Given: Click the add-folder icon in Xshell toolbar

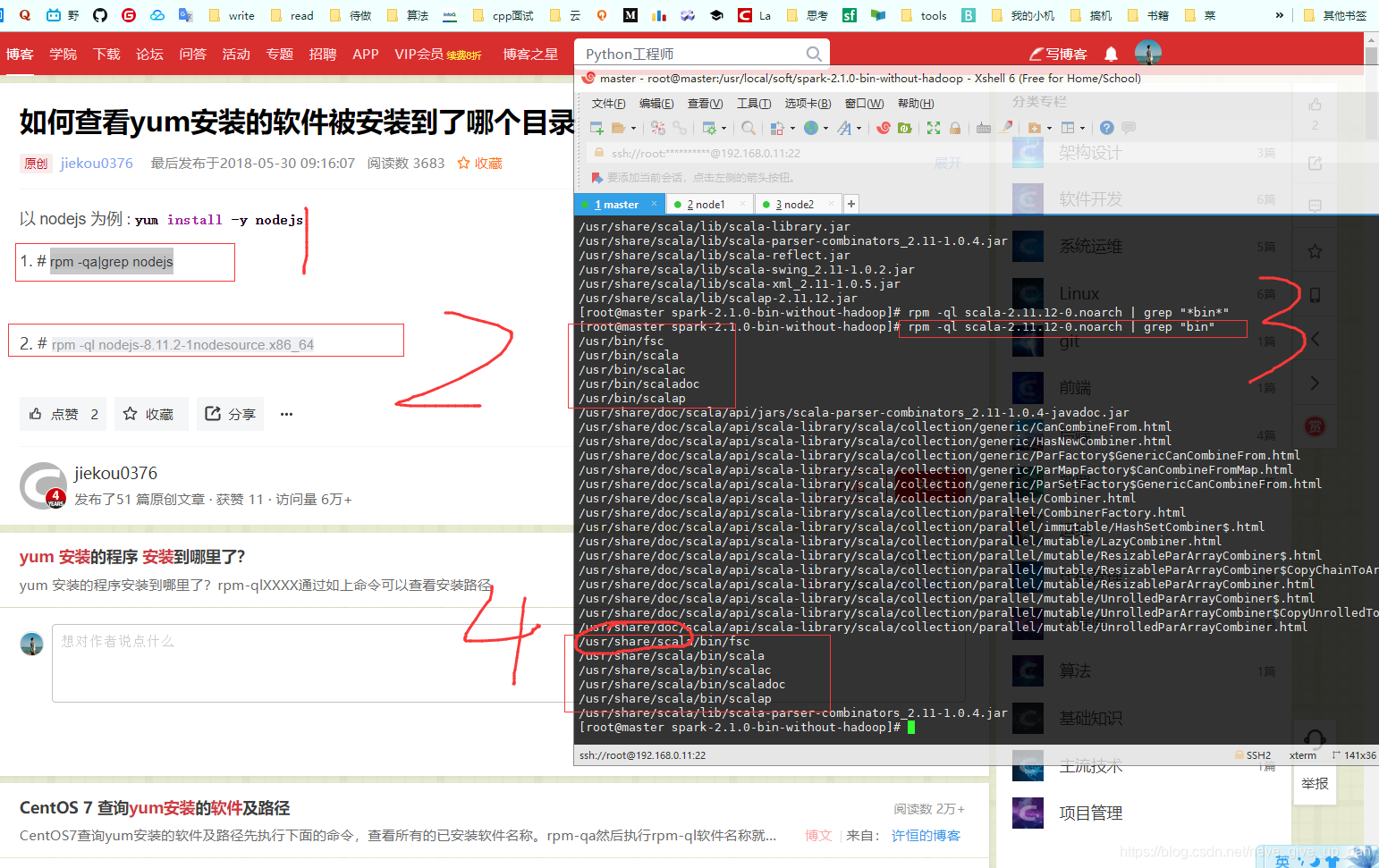Looking at the screenshot, I should tap(1035, 128).
